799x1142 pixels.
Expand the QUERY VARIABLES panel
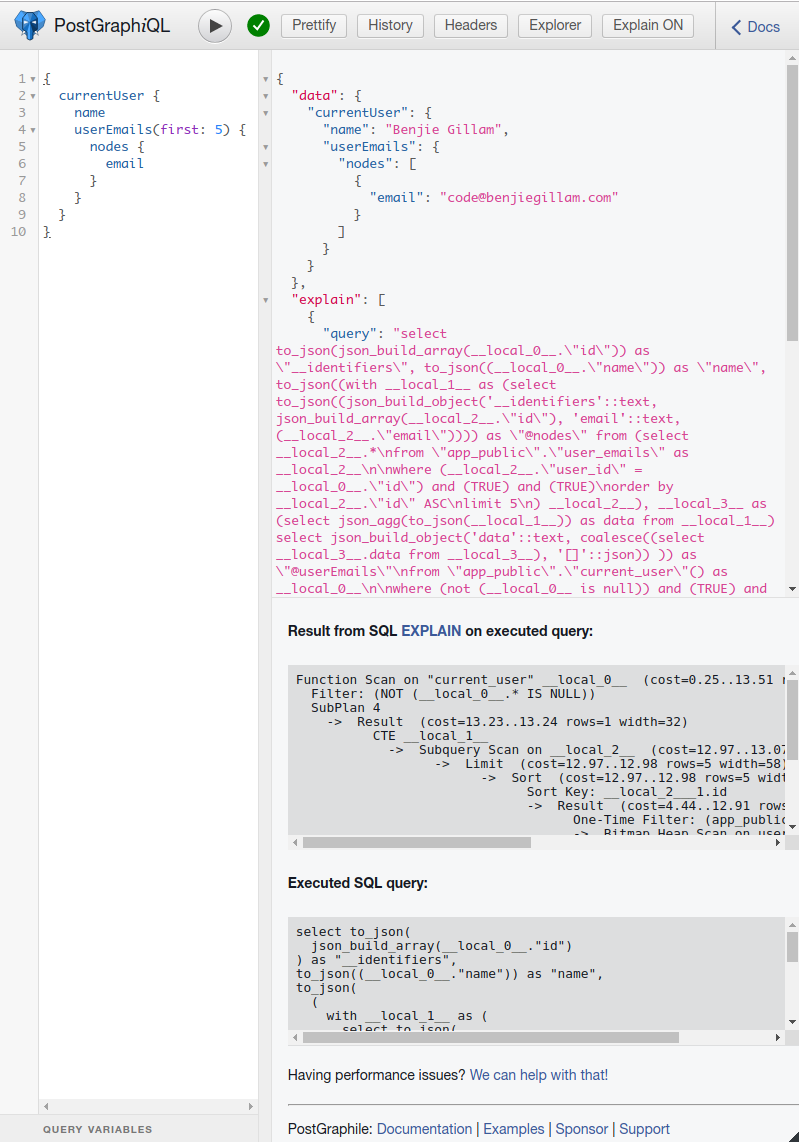(x=98, y=1129)
